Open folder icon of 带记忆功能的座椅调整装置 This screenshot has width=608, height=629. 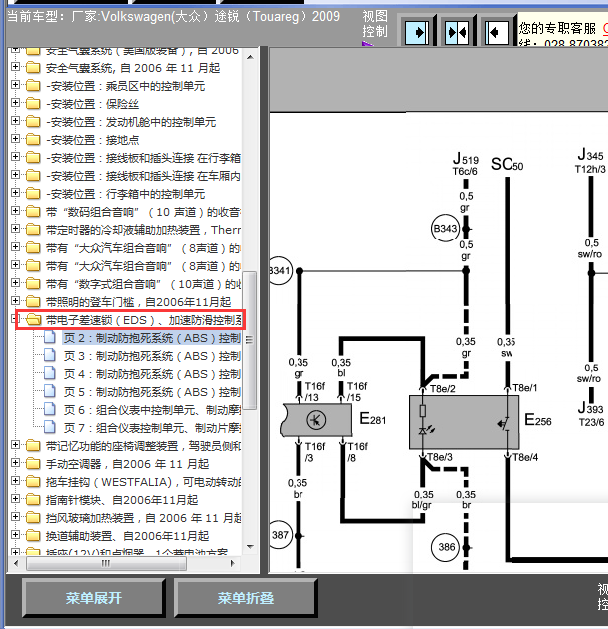point(33,446)
